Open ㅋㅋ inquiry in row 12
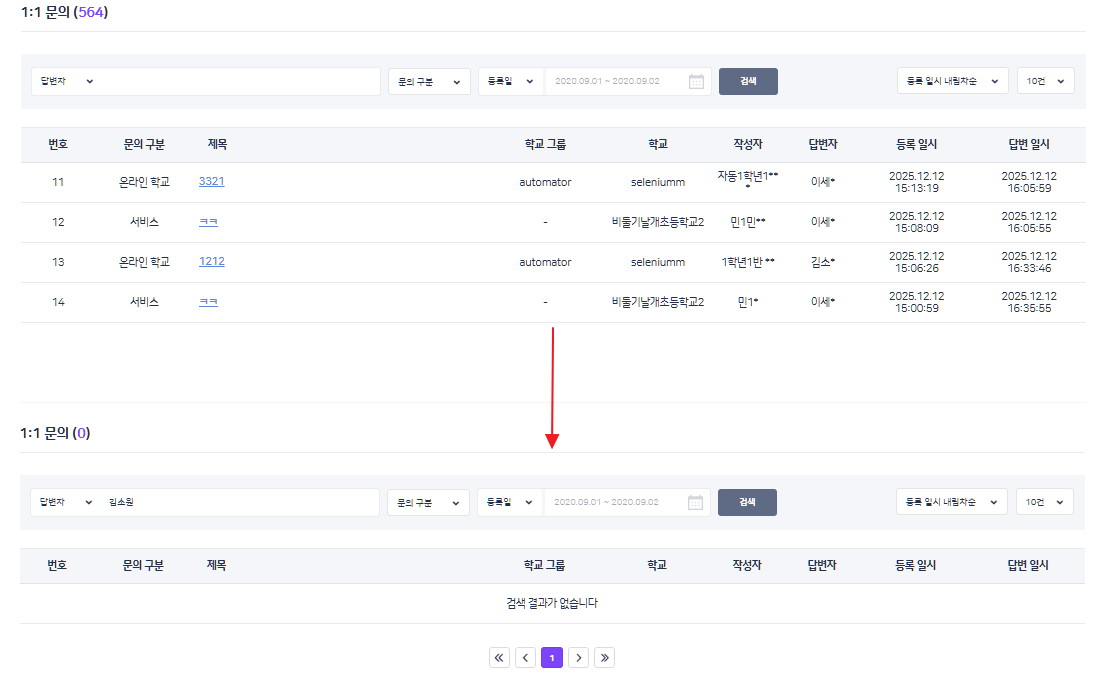The width and height of the screenshot is (1109, 681). click(x=208, y=222)
